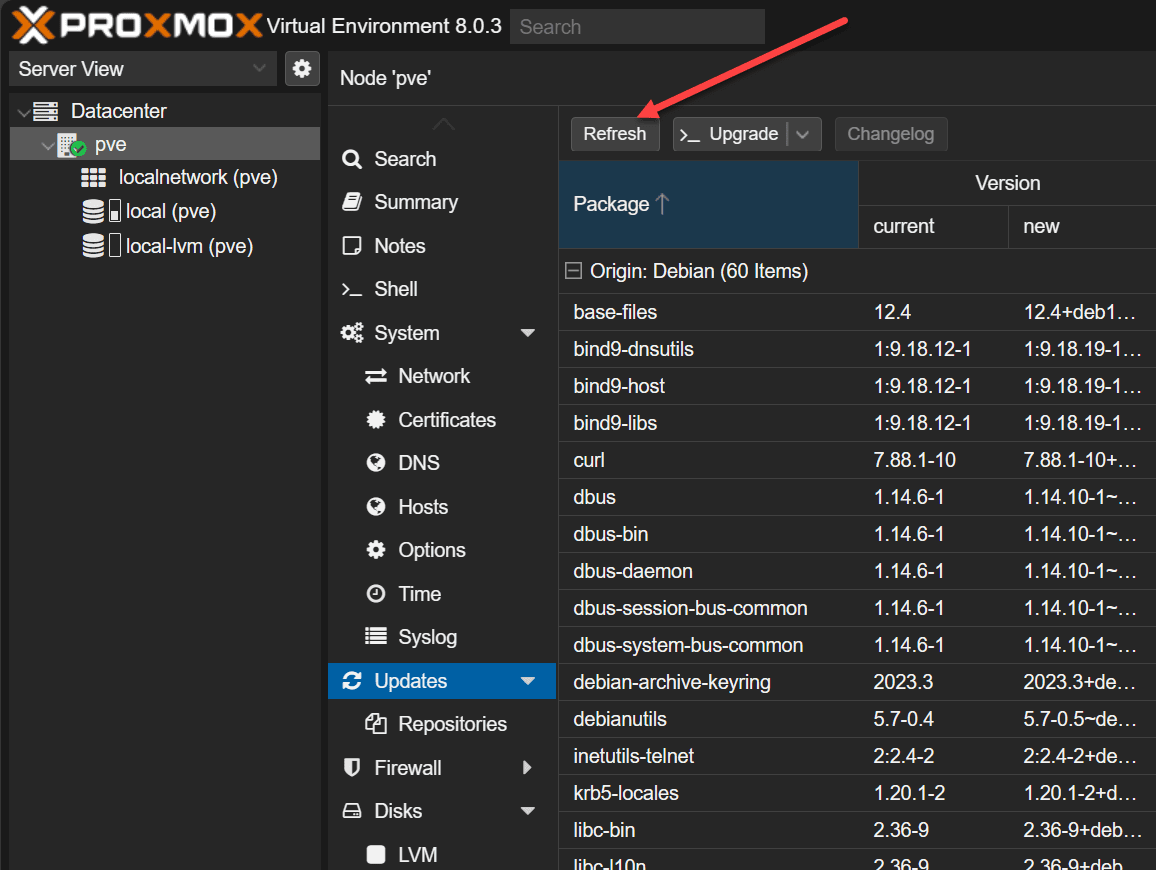Open the Shell menu item

(x=442, y=289)
